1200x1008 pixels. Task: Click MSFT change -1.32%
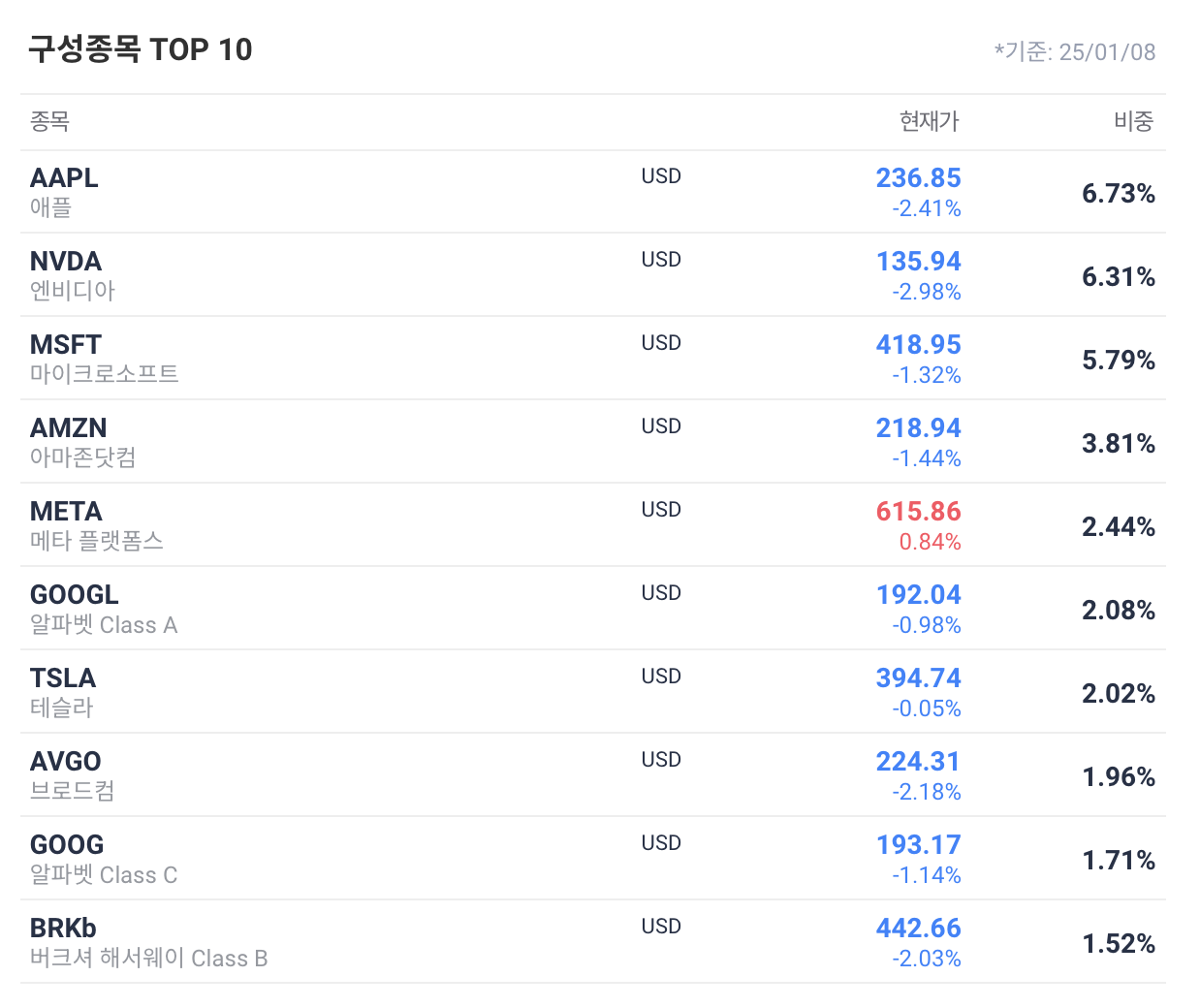click(x=927, y=375)
